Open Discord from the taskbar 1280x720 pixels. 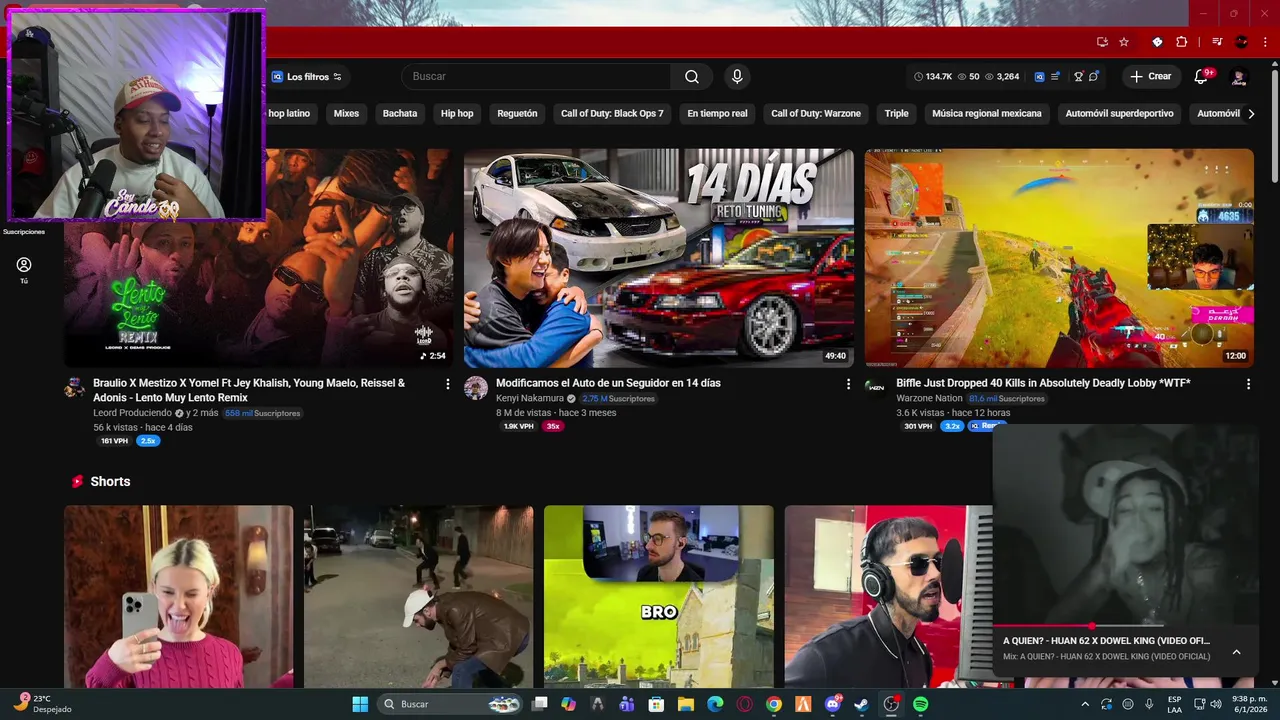(x=832, y=704)
